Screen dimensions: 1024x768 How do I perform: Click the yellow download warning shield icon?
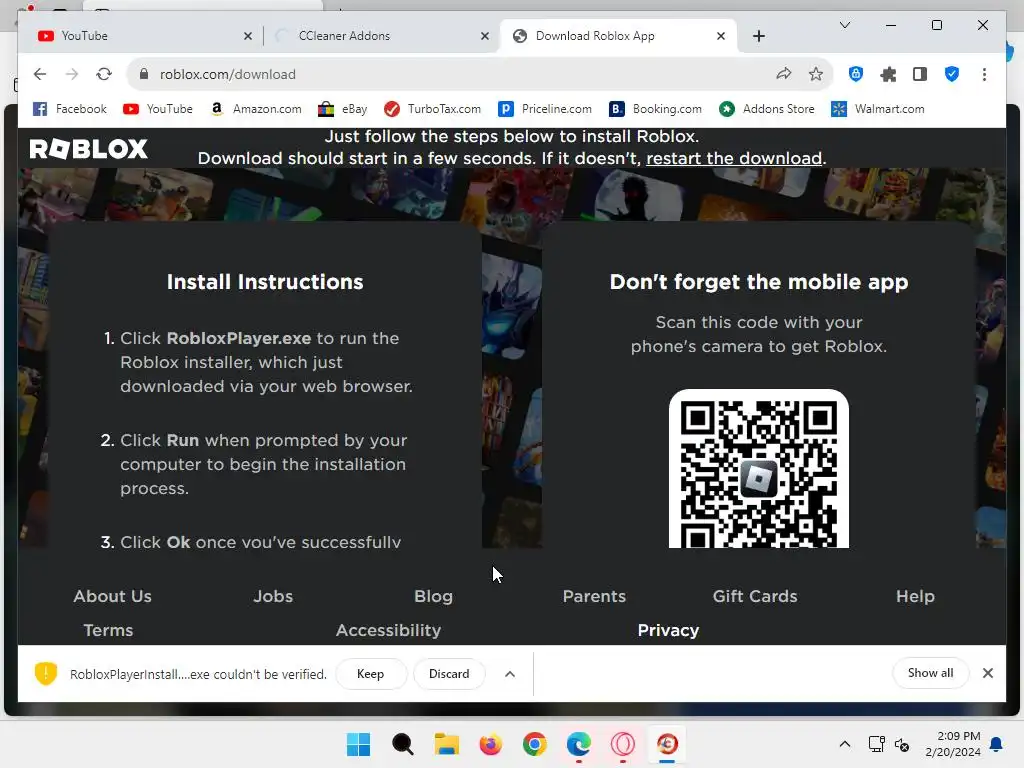pyautogui.click(x=46, y=673)
